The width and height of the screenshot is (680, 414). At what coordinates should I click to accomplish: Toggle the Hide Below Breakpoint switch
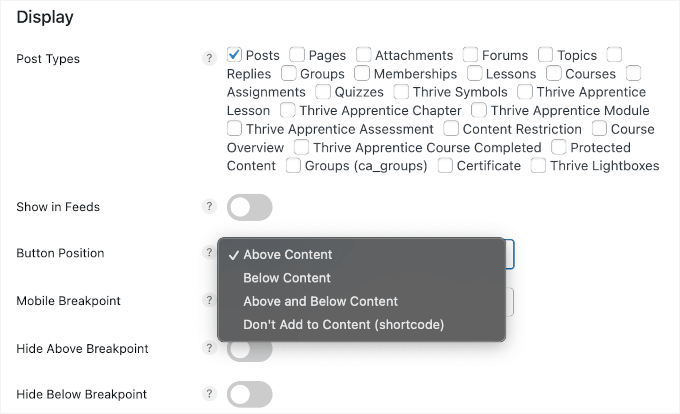tap(250, 395)
